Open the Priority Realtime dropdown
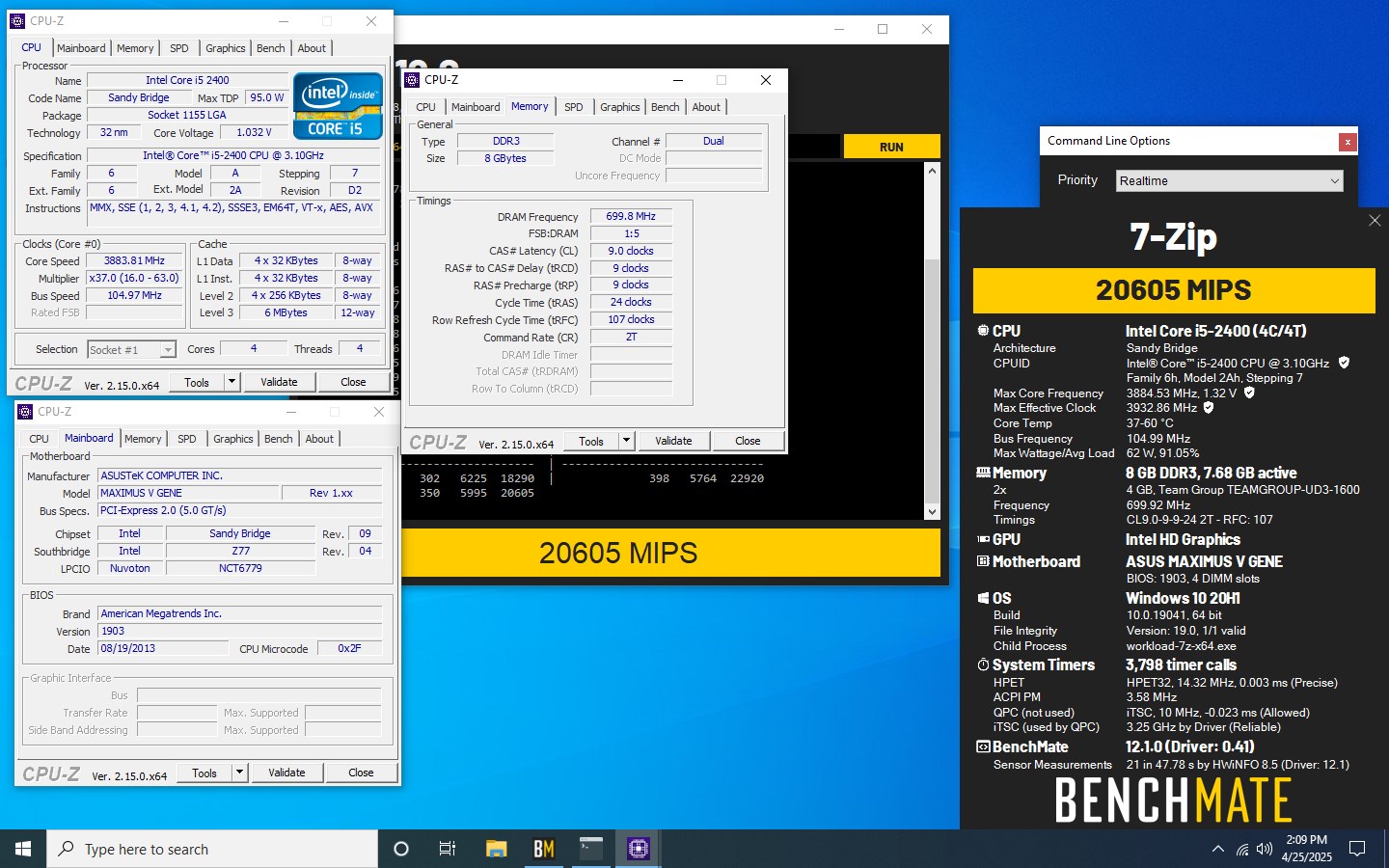The width and height of the screenshot is (1389, 868). (x=1230, y=180)
